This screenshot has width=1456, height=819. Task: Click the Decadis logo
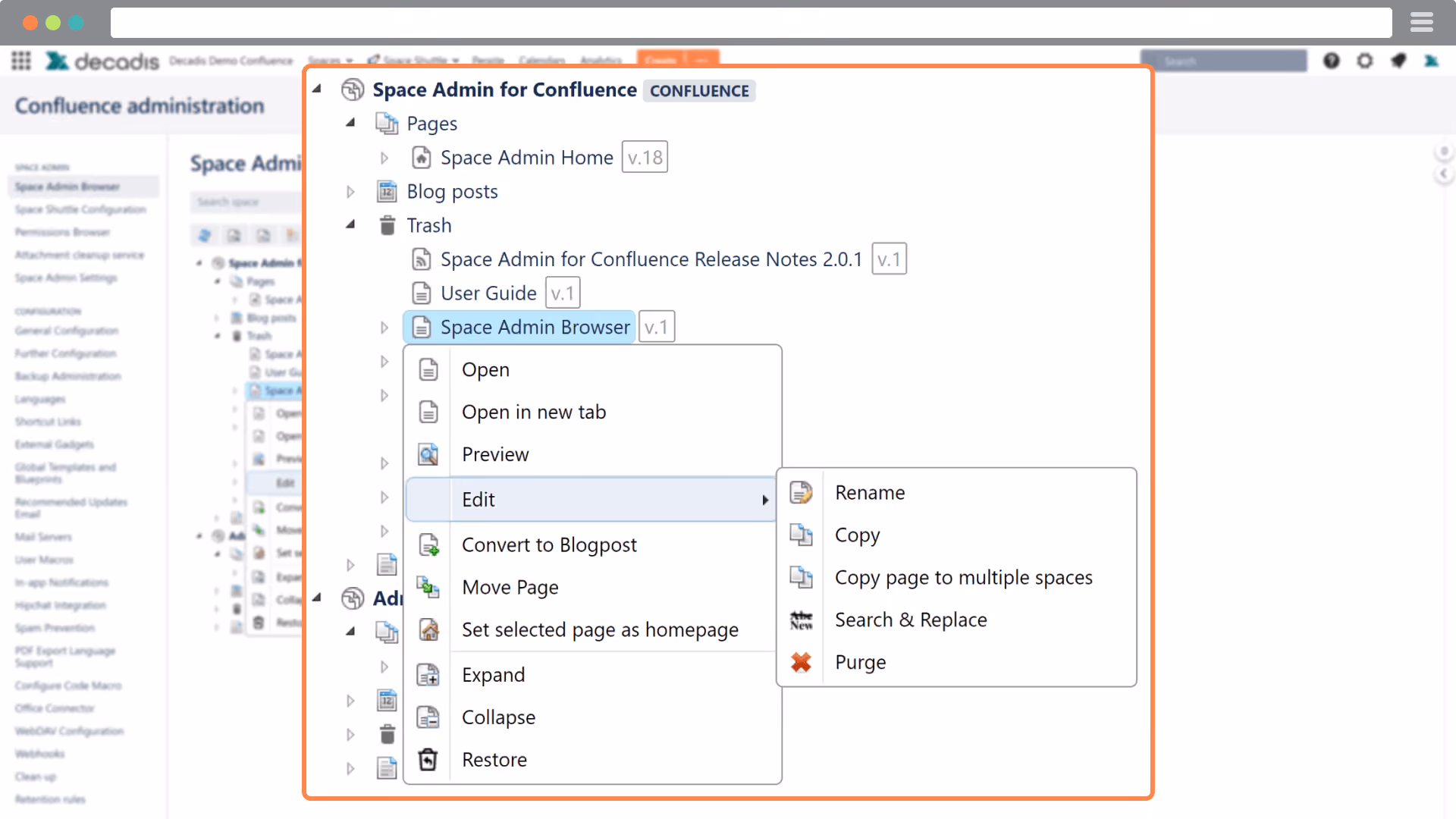click(x=102, y=61)
